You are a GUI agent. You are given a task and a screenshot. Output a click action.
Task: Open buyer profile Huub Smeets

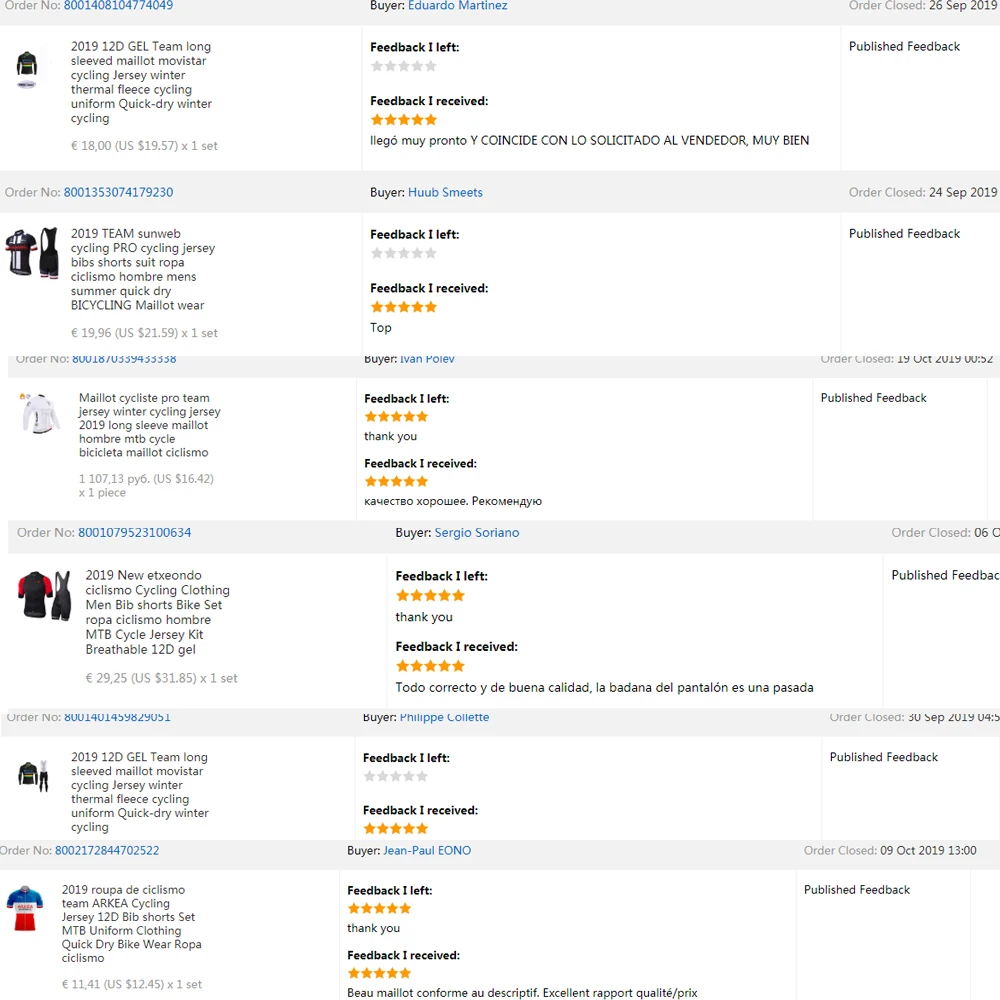tap(445, 192)
